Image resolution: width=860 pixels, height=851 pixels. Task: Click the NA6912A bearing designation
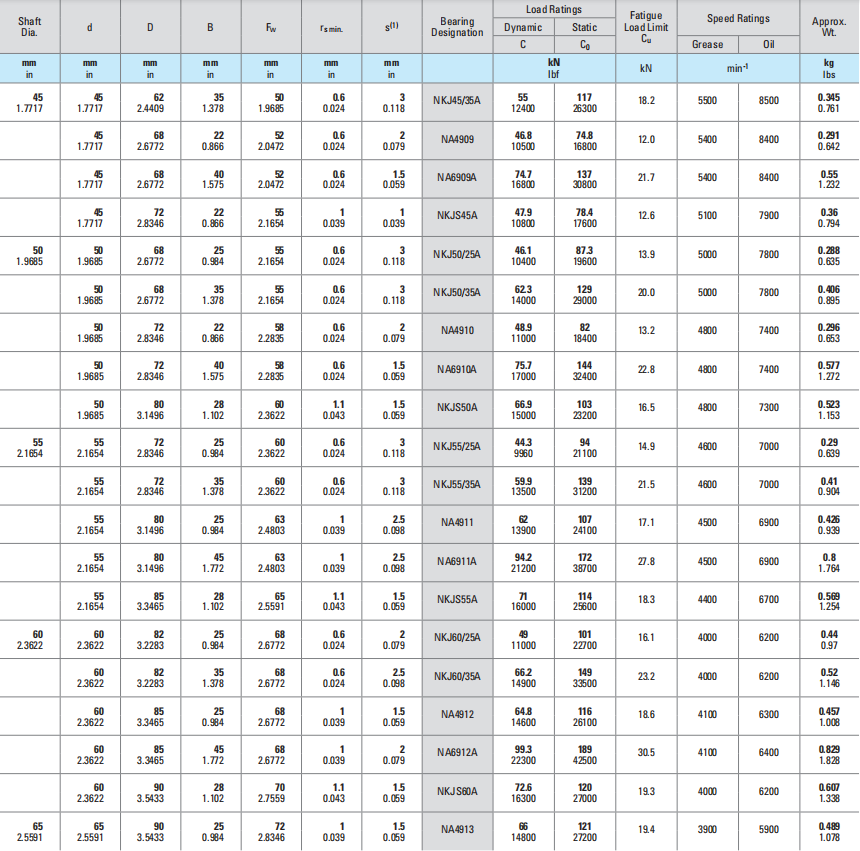[x=457, y=752]
